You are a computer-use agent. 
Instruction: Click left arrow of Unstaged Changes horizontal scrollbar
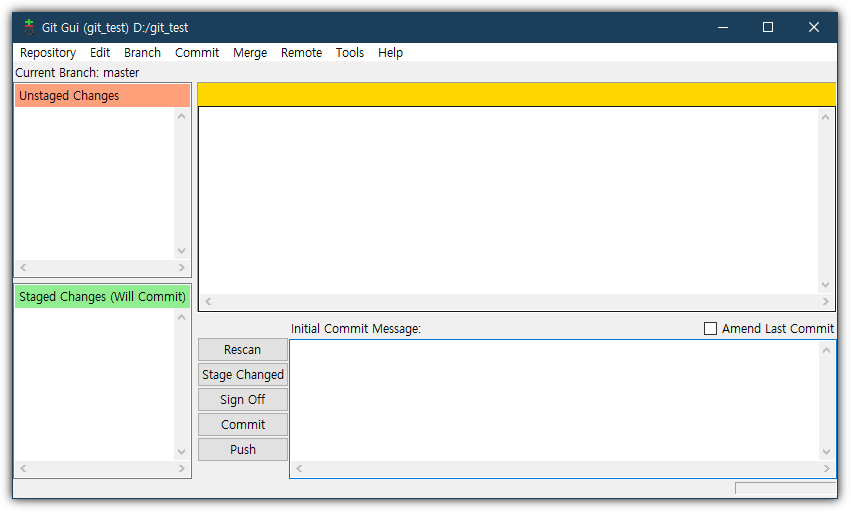(23, 267)
